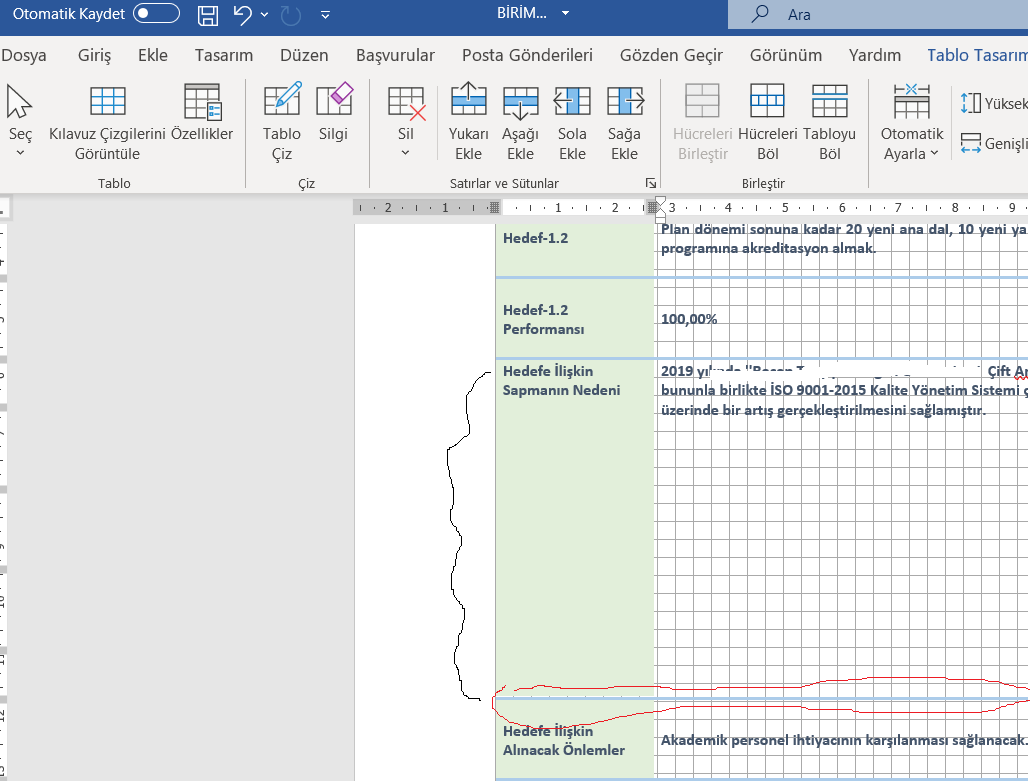Click the Undo arrow icon

tap(242, 14)
